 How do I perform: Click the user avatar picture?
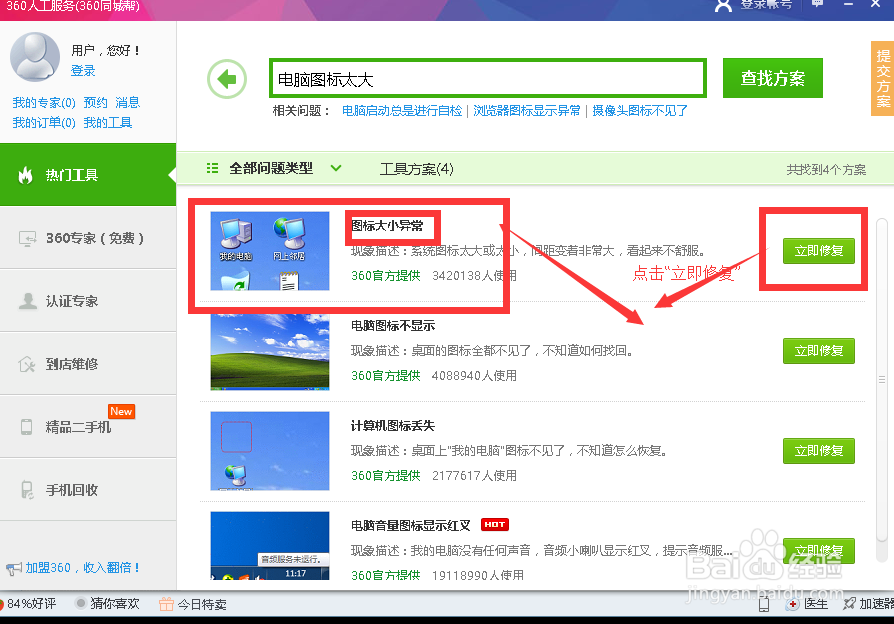click(x=35, y=56)
